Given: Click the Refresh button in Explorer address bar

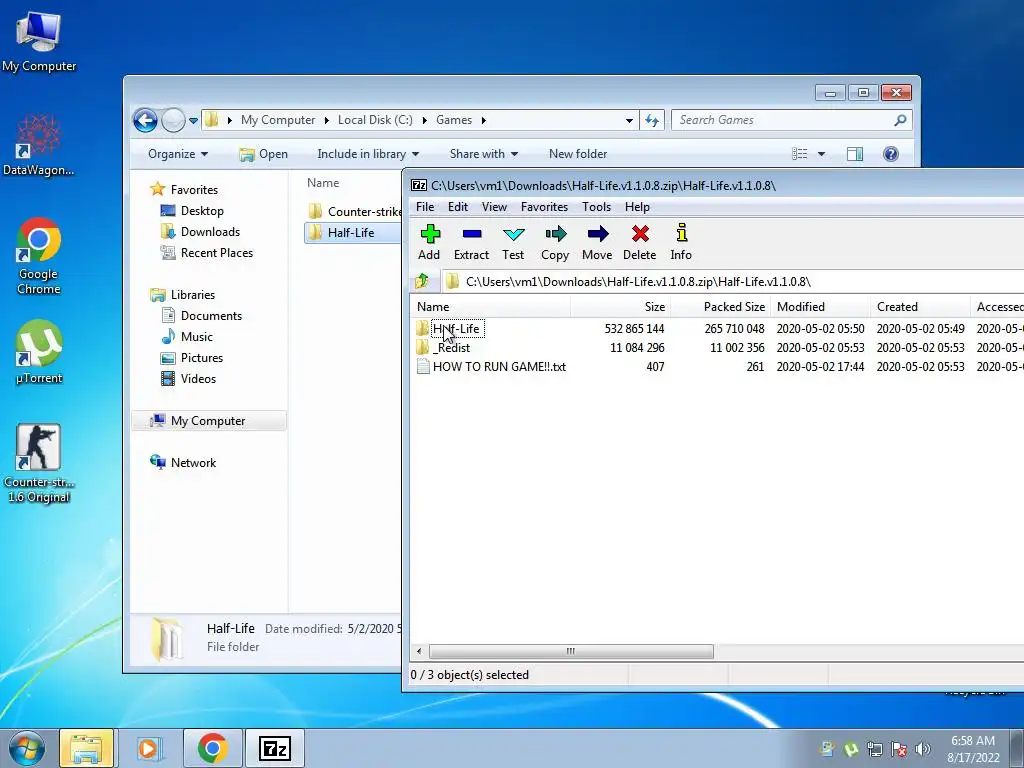Looking at the screenshot, I should 652,120.
